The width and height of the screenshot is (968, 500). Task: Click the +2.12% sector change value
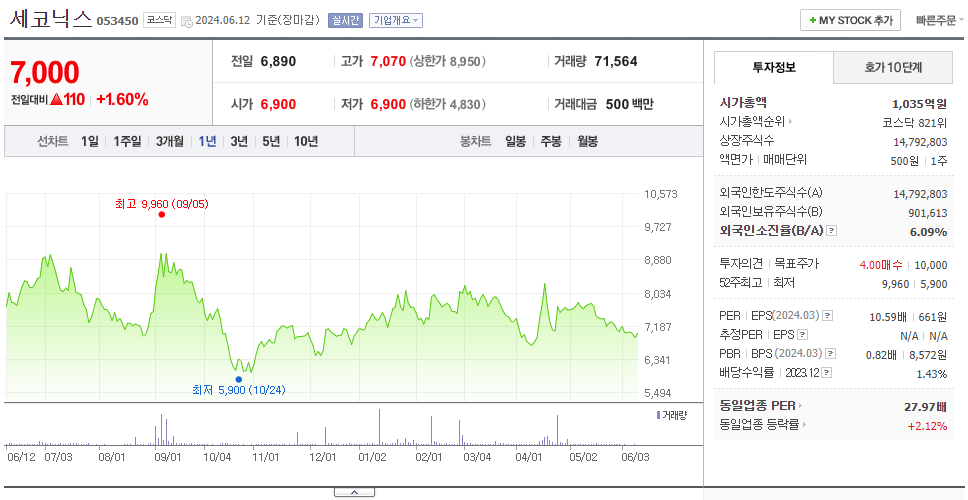pos(927,425)
